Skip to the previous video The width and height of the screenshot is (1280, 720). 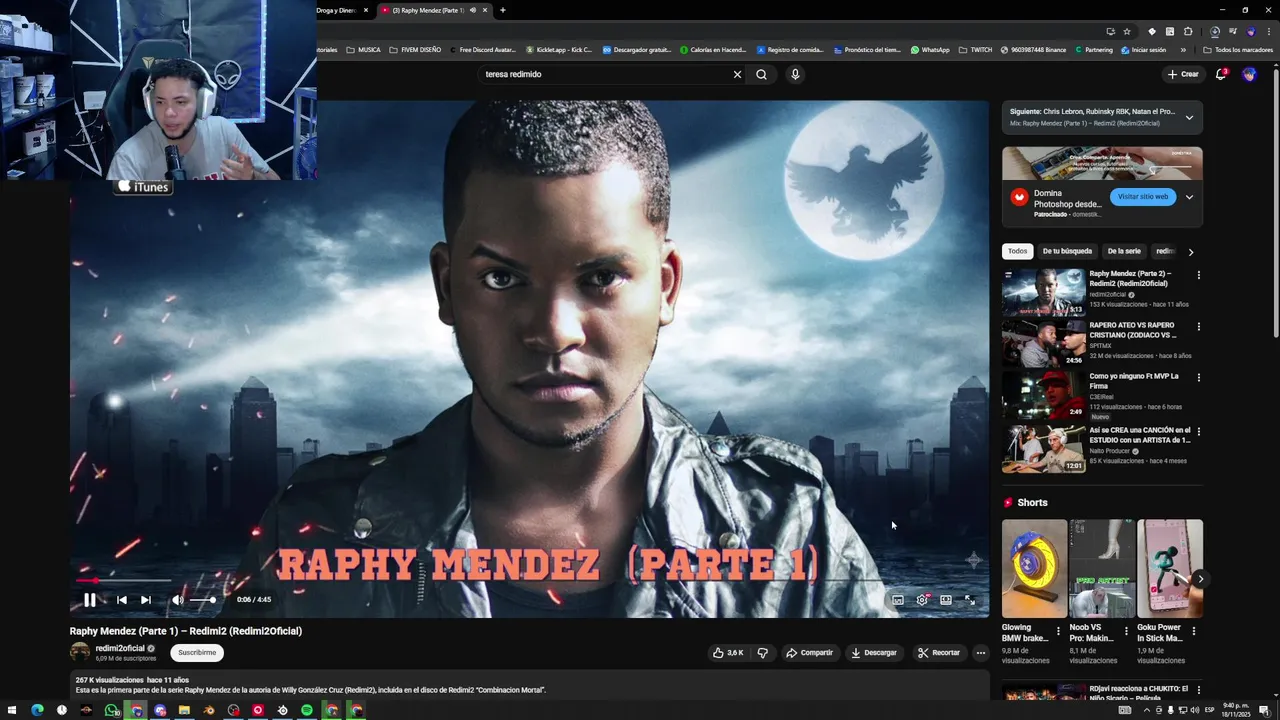[x=121, y=600]
